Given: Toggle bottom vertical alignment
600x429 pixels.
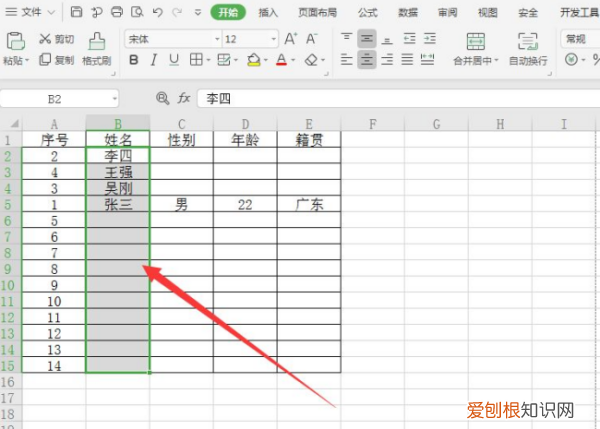Looking at the screenshot, I should 387,39.
